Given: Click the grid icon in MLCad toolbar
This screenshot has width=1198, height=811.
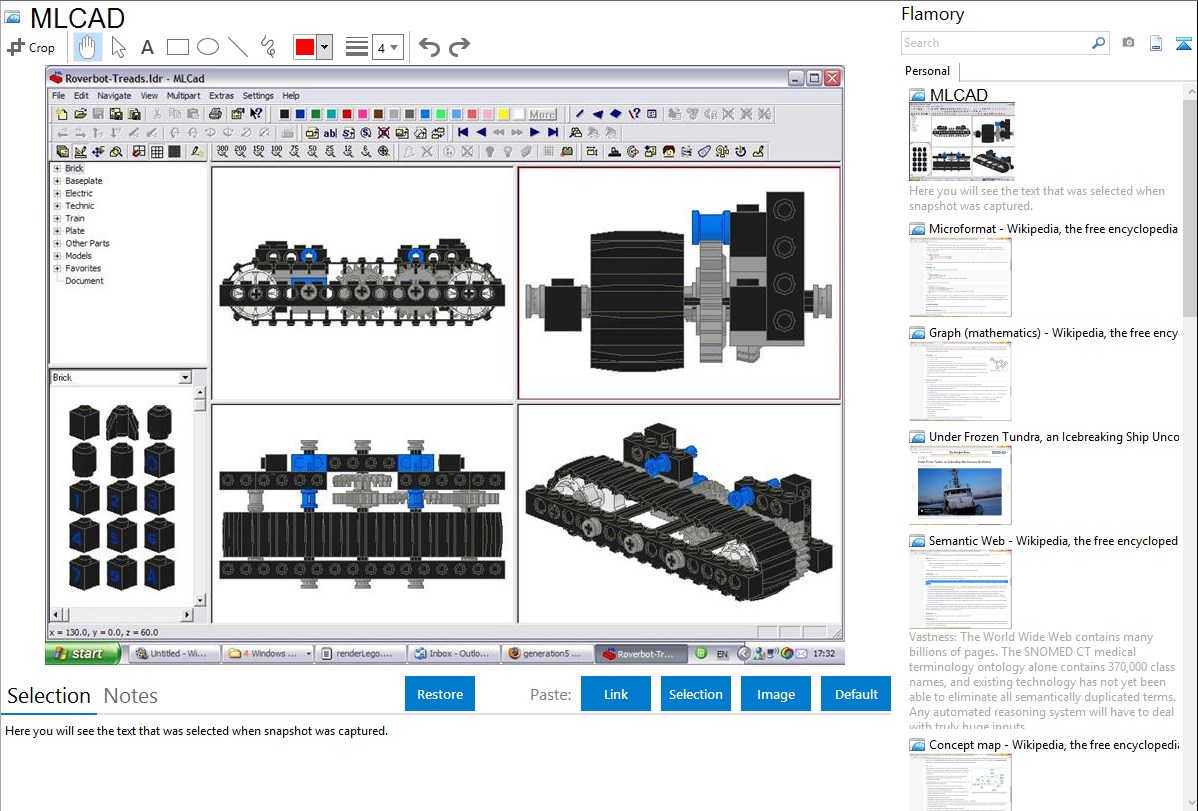Looking at the screenshot, I should point(157,151).
